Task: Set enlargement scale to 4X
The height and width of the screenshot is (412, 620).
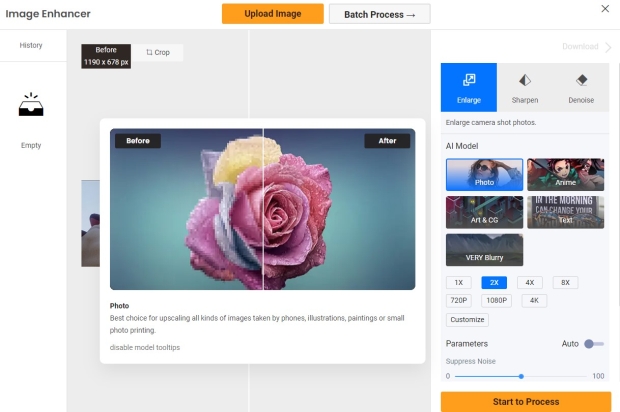Action: point(530,283)
